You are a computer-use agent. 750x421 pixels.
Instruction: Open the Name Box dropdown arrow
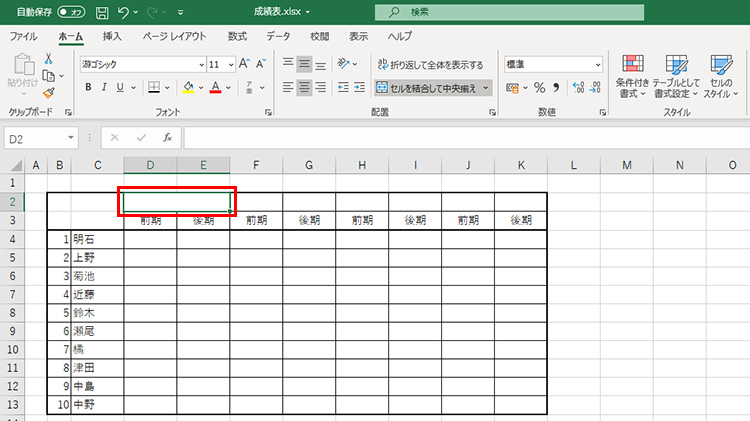71,137
